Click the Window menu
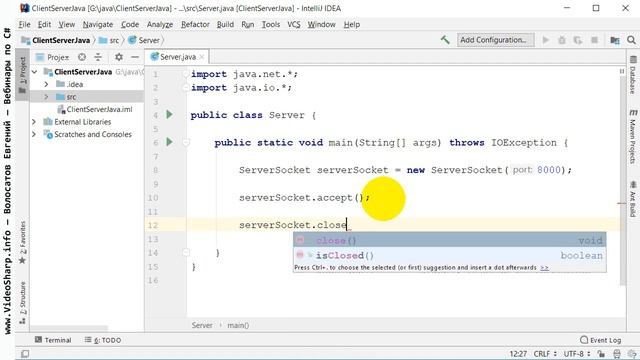 (321, 24)
